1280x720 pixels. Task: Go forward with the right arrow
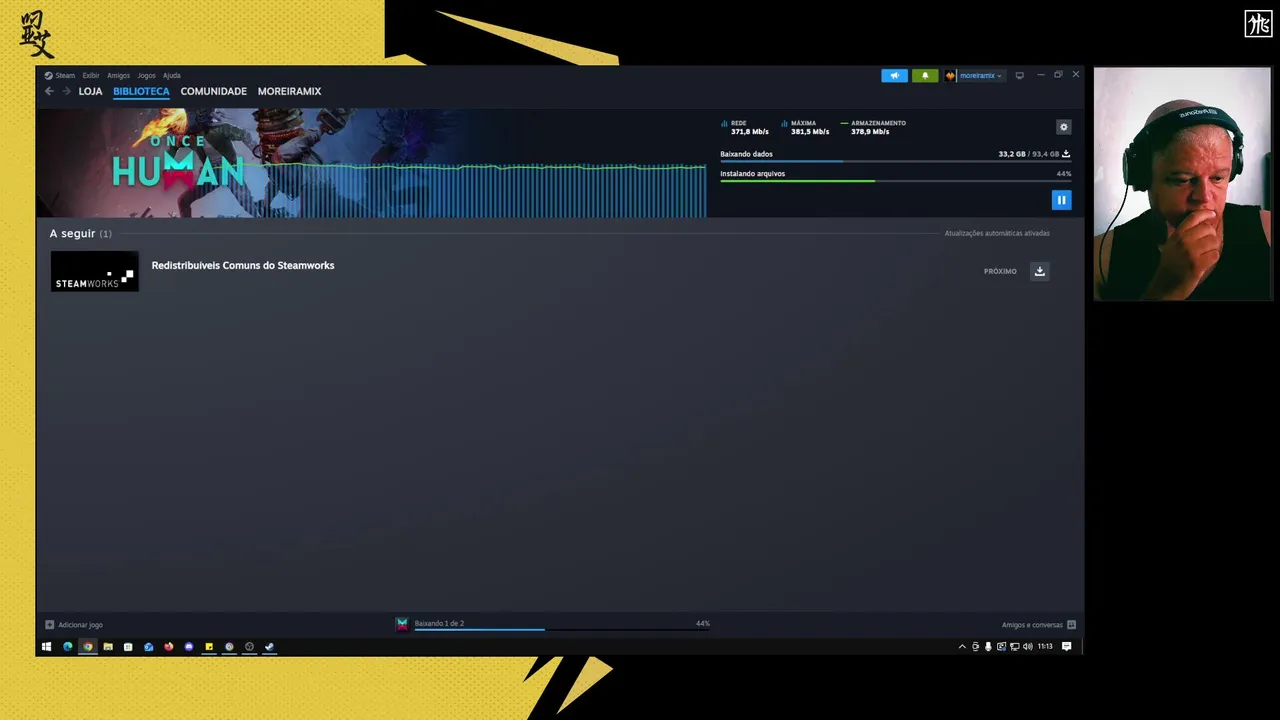(67, 91)
